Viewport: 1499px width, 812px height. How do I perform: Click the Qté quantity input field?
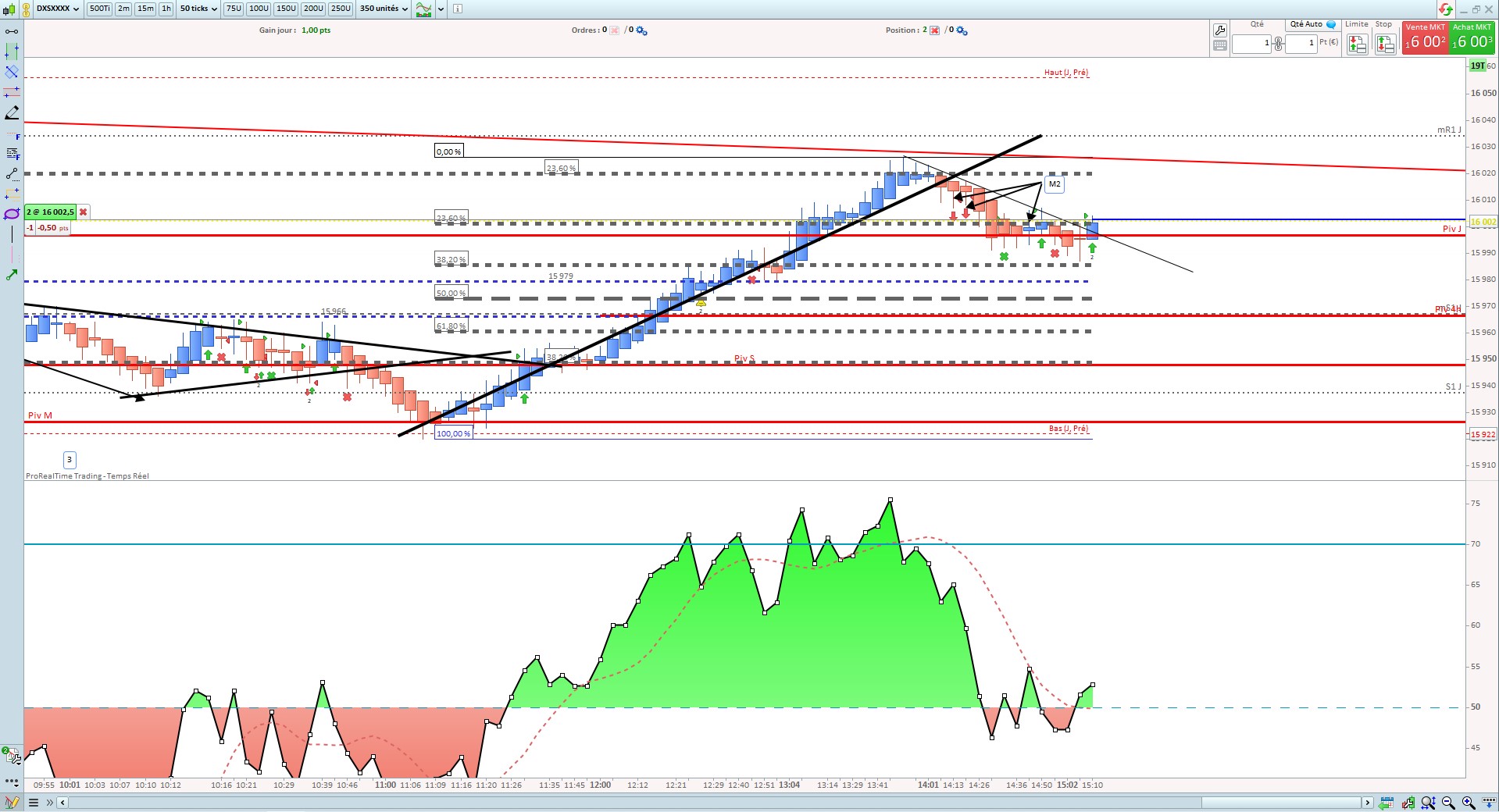(x=1251, y=44)
